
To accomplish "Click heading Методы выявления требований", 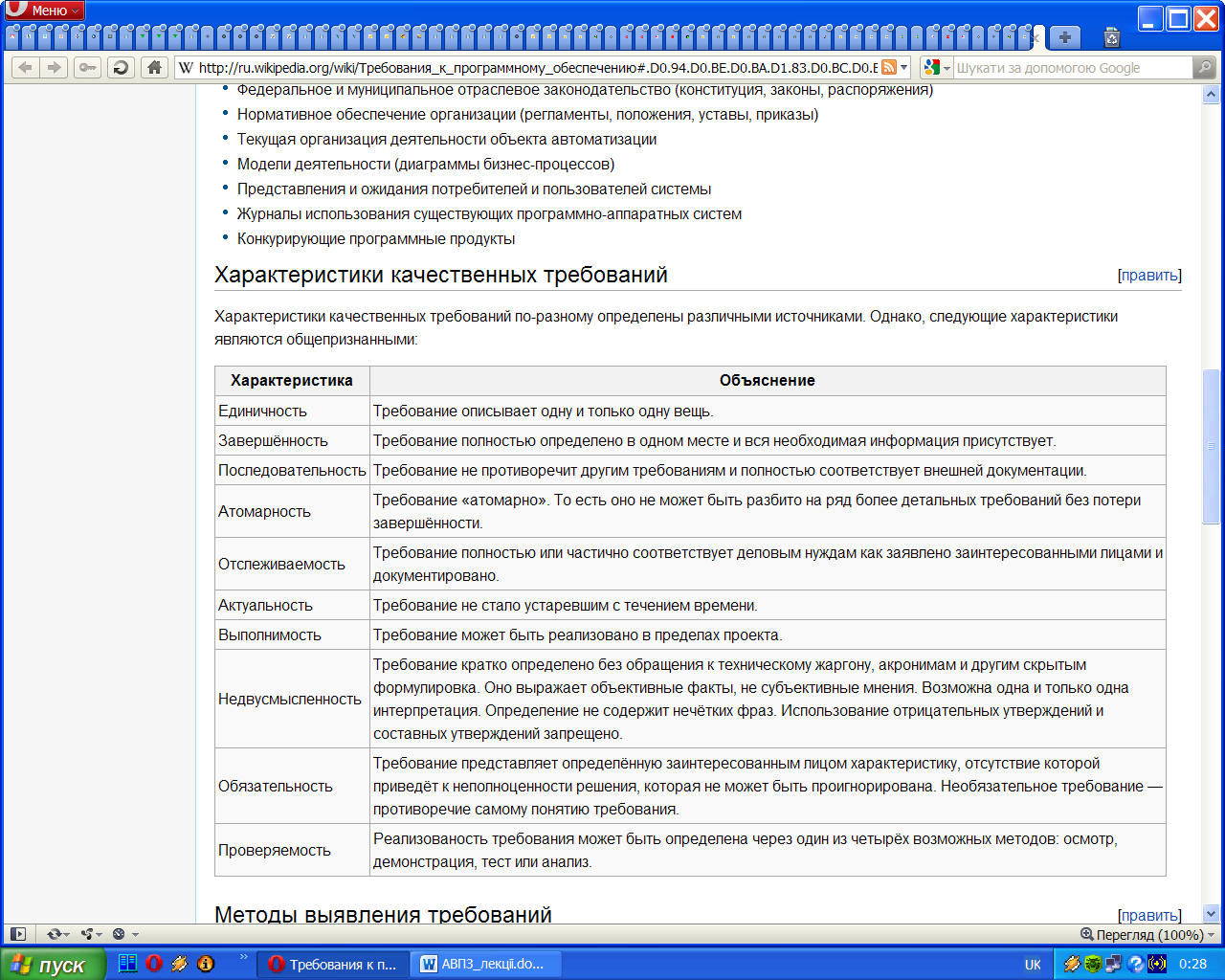I will (x=383, y=914).
